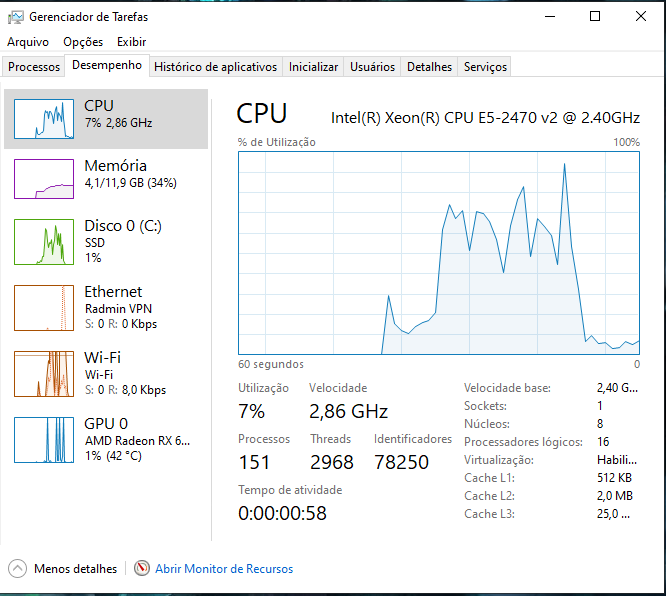This screenshot has height=596, width=666.
Task: Click the 60 segundos axis label
Action: (271, 364)
